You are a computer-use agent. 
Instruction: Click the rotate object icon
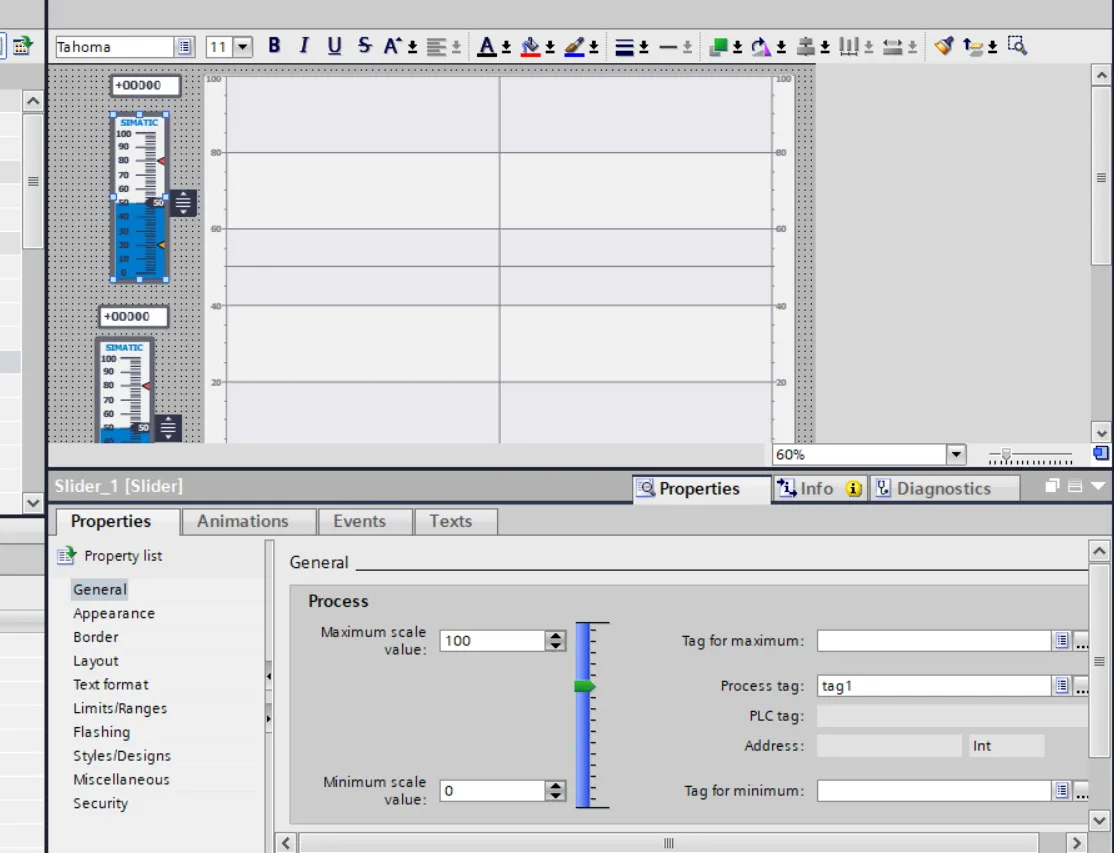[x=758, y=45]
